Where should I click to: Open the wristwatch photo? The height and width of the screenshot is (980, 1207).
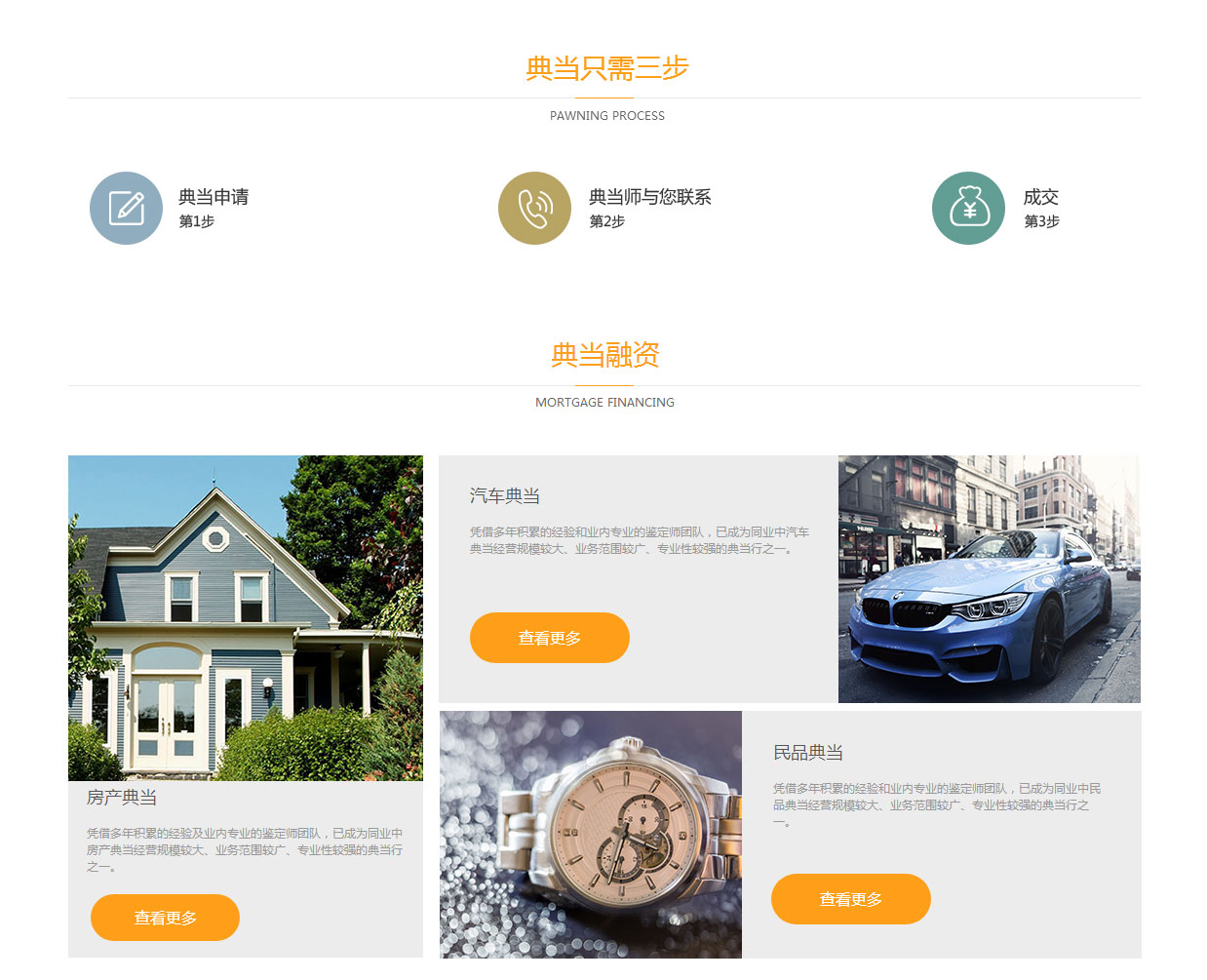pos(591,835)
